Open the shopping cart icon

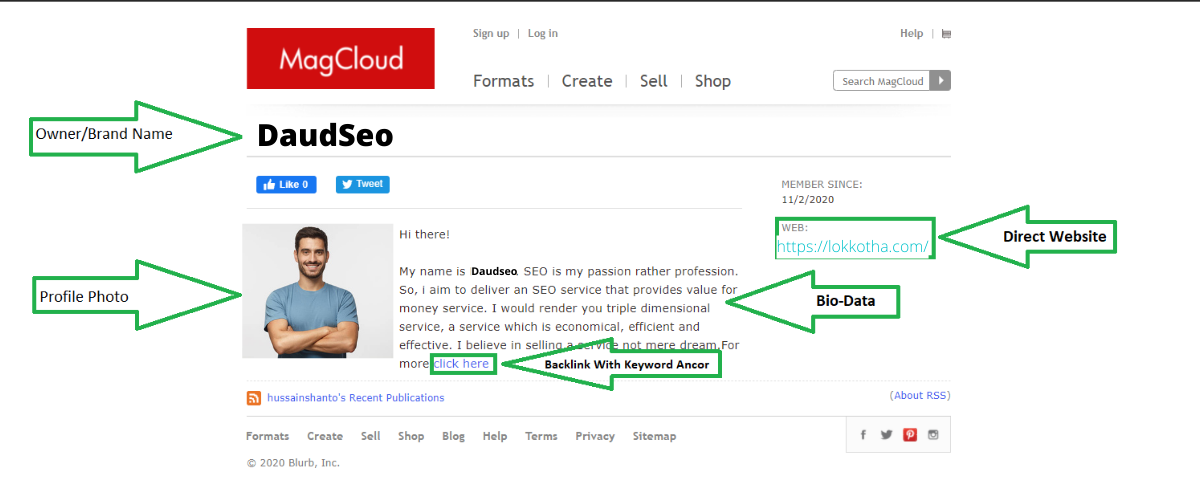[946, 34]
